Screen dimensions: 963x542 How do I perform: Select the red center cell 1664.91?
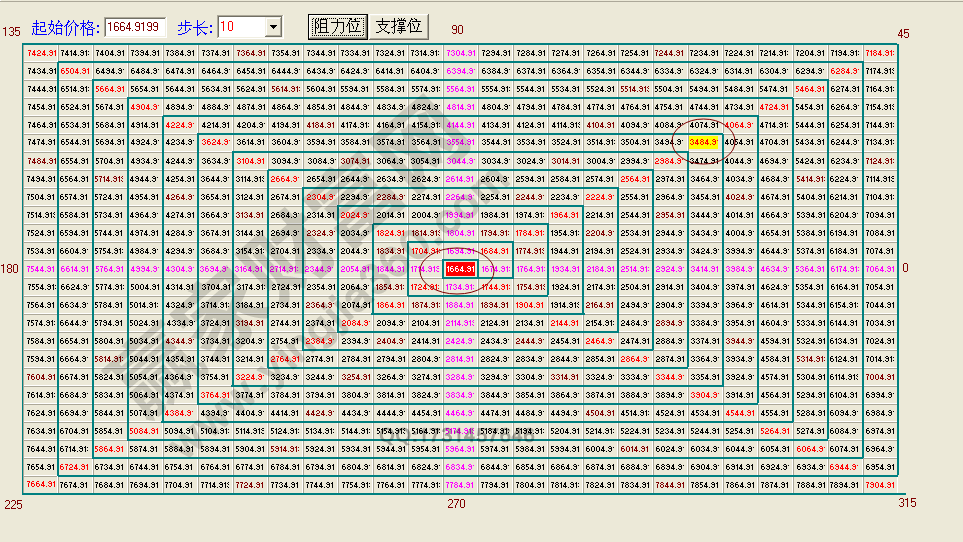pos(461,269)
